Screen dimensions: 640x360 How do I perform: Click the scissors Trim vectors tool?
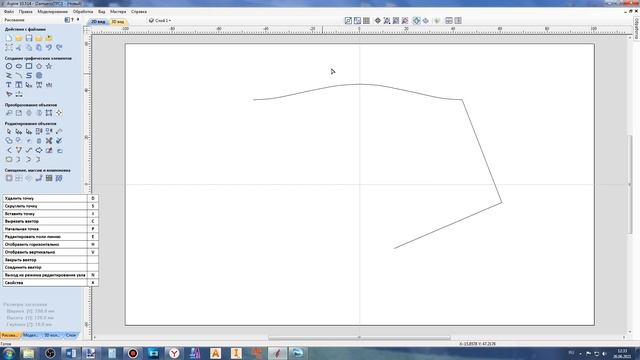49,141
